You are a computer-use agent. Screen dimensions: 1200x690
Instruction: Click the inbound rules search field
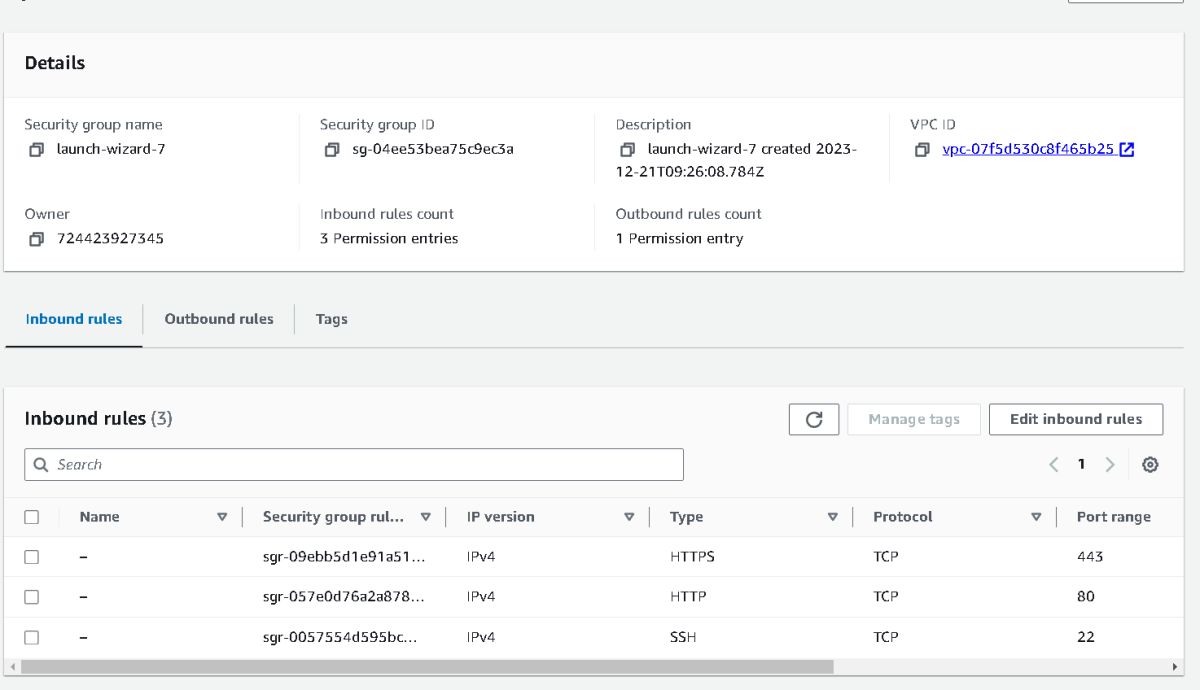point(354,465)
